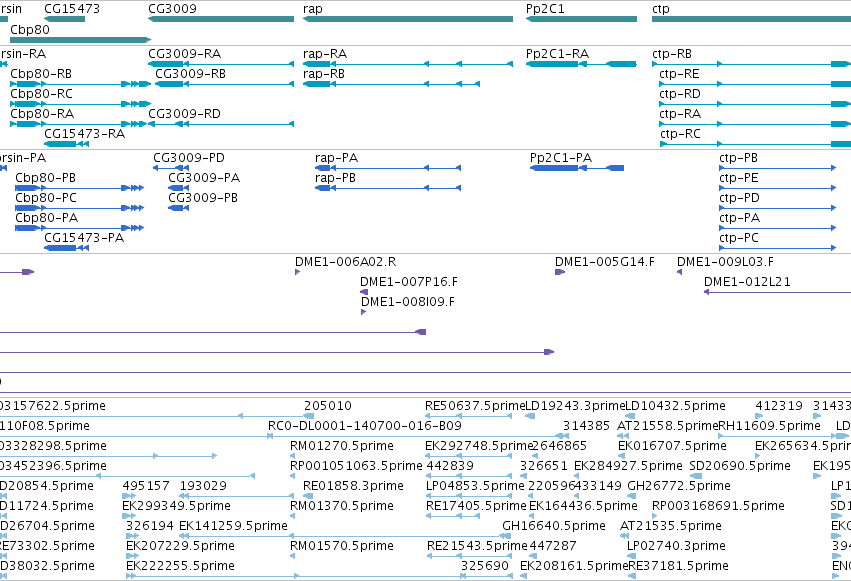
Task: Select EST RM01570.5prime
Action: pyautogui.click(x=342, y=546)
